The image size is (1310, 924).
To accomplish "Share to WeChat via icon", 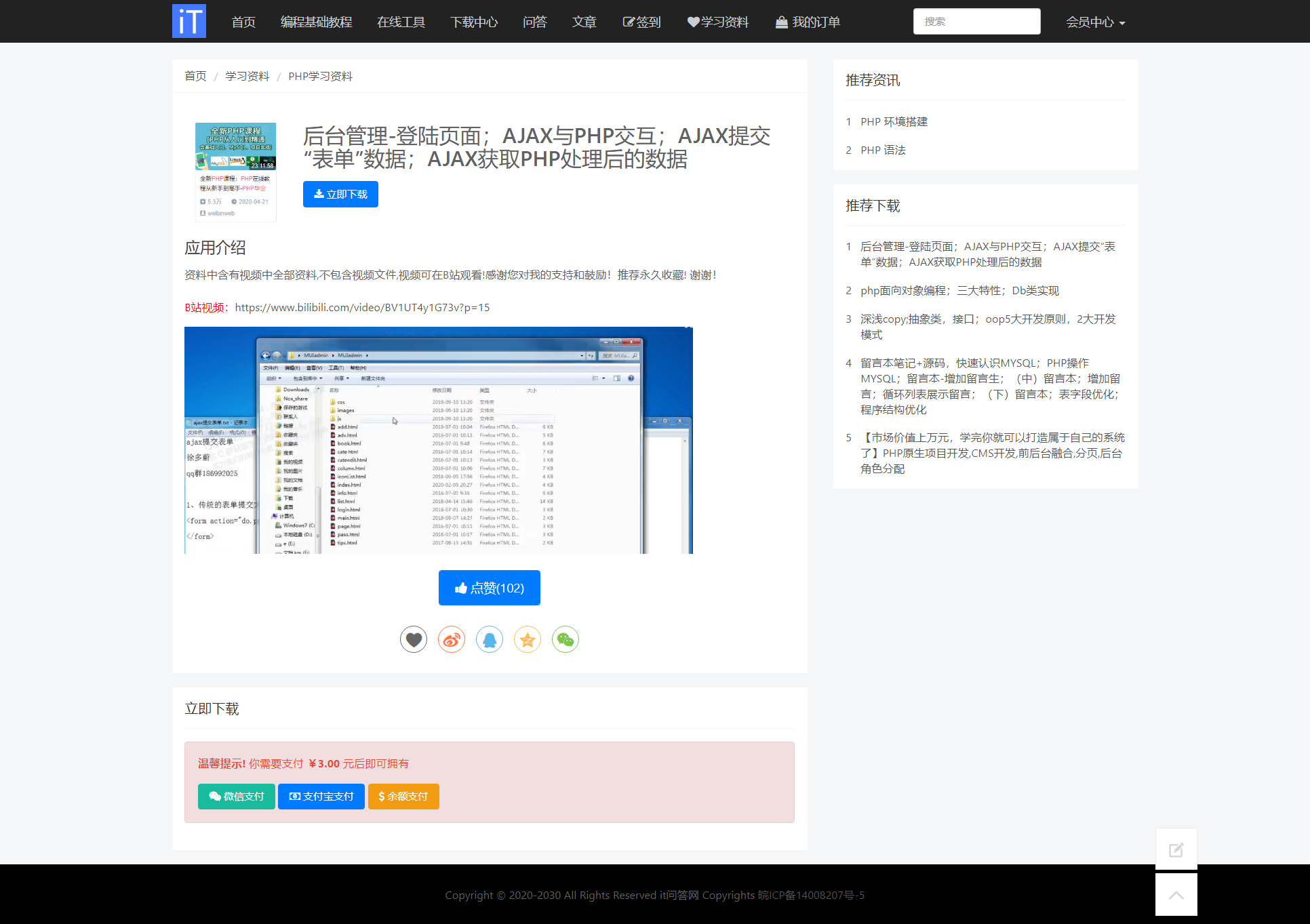I will (x=565, y=639).
